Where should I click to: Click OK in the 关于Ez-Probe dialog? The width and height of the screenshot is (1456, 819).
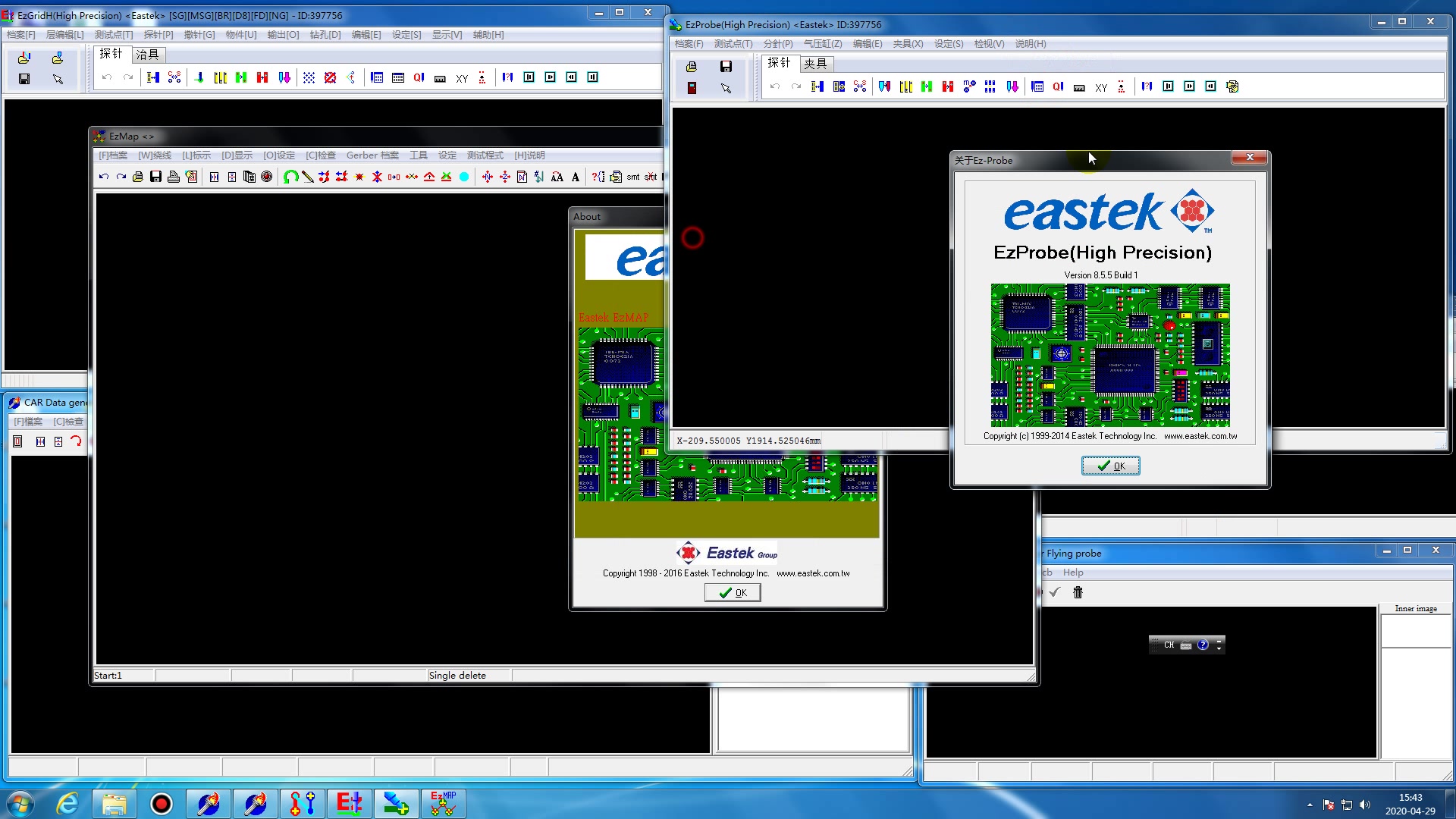(1110, 465)
